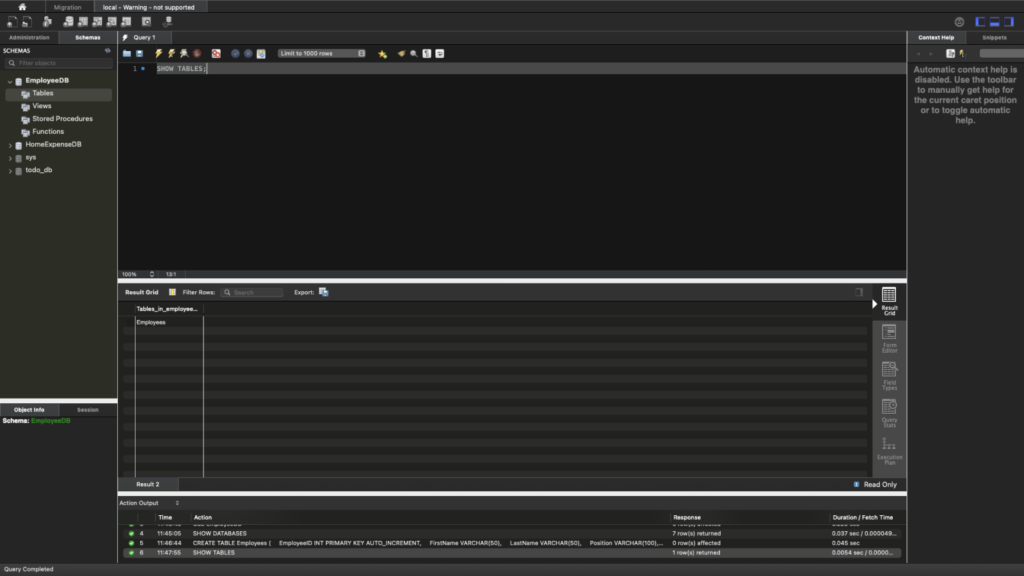Switch to the Snippets tab
This screenshot has height=576, width=1024.
point(994,37)
